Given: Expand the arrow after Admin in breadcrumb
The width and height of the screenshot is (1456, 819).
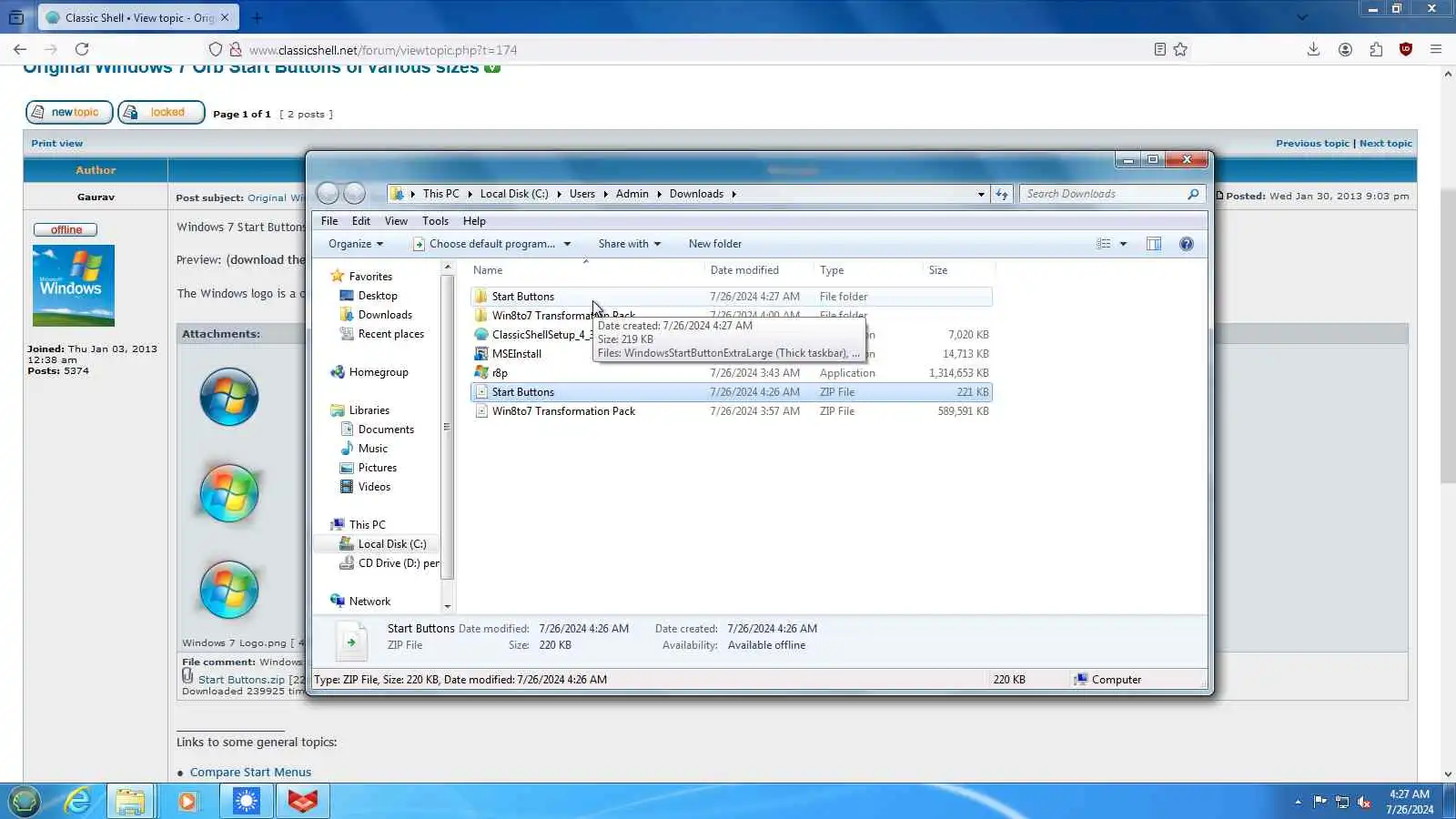Looking at the screenshot, I should [659, 194].
